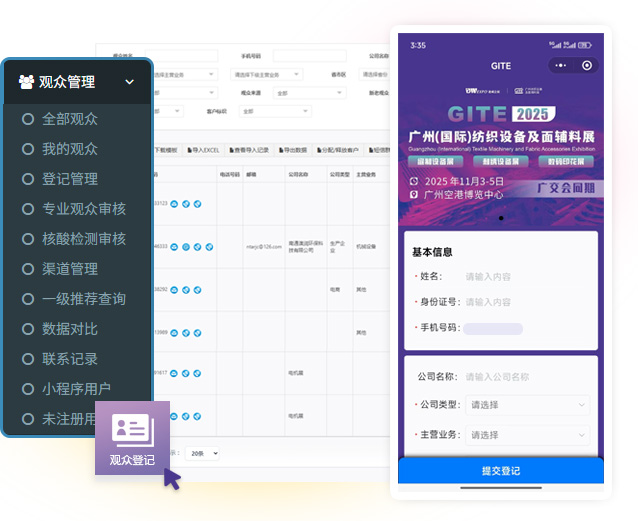The height and width of the screenshot is (521, 638).
Task: Select the 我的观众 radio item
Action: [28, 149]
